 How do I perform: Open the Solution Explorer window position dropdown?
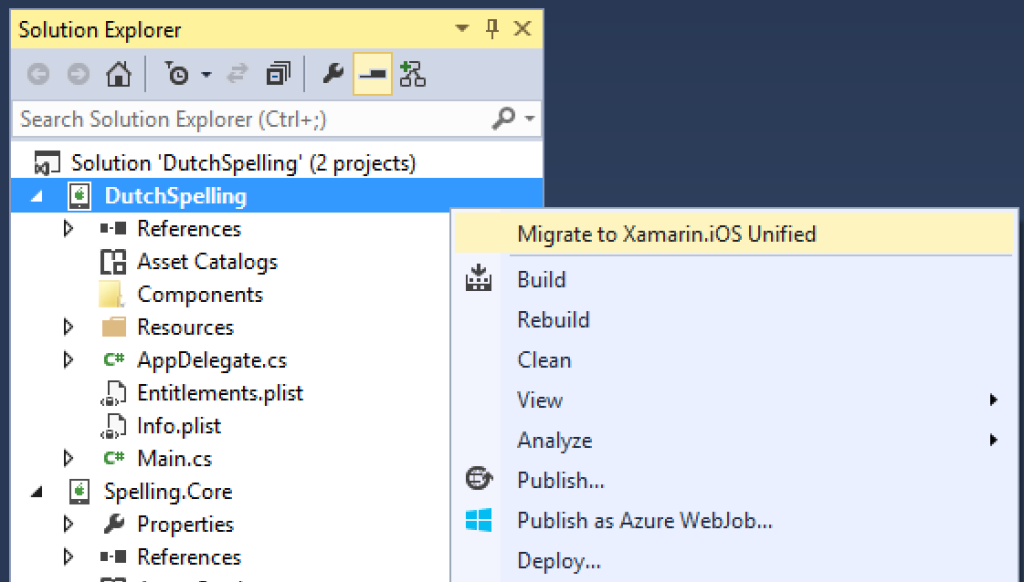coord(461,29)
